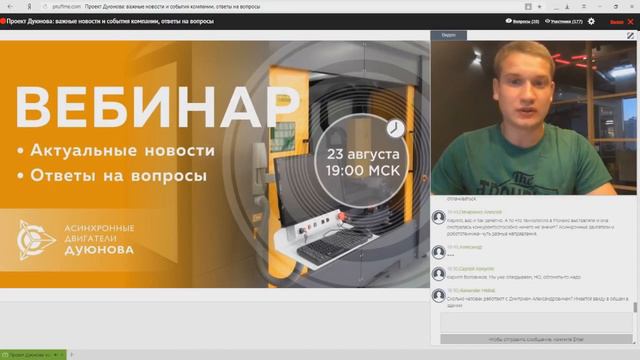Go back with the browser back arrow
Viewport: 640px width, 360px height.
click(10, 7)
